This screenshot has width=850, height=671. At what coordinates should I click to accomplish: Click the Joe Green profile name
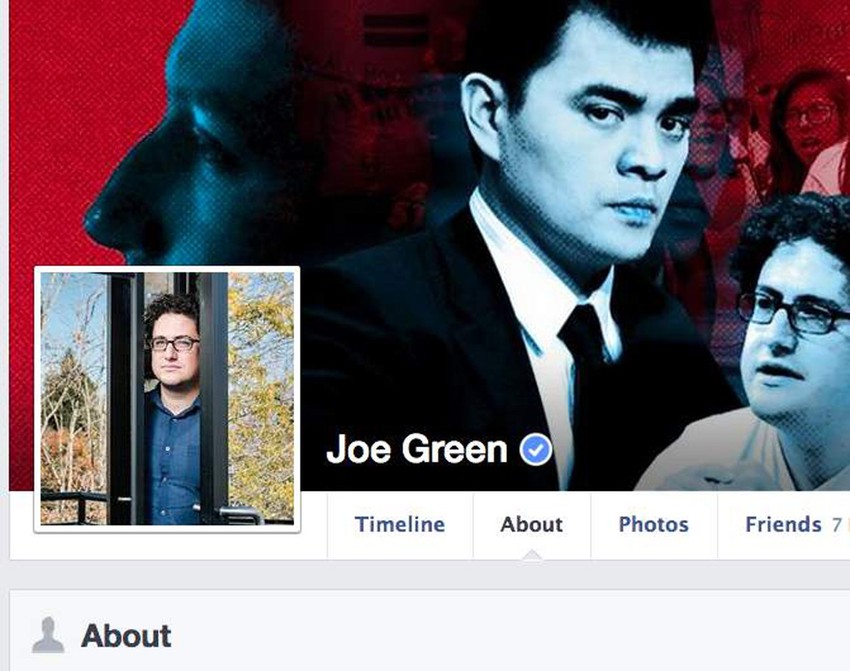416,449
